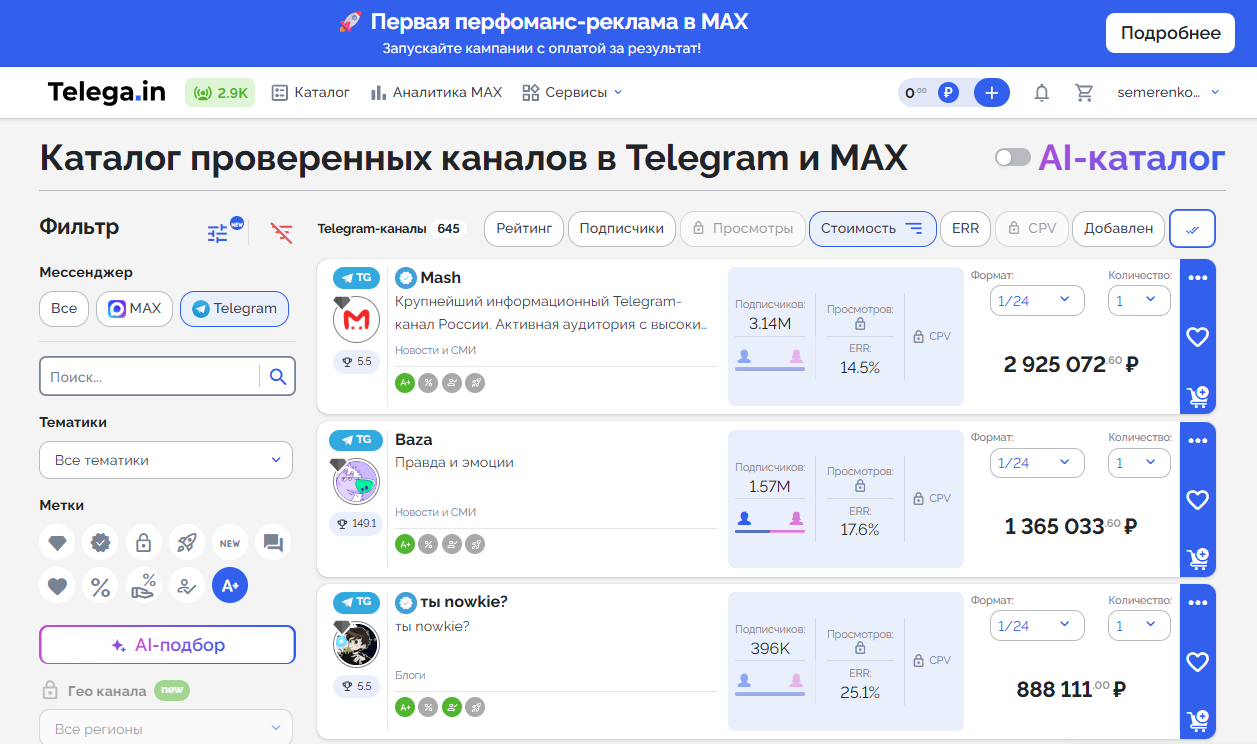The height and width of the screenshot is (744, 1257).
Task: Toggle the chat bubbles tag filter
Action: (x=273, y=543)
